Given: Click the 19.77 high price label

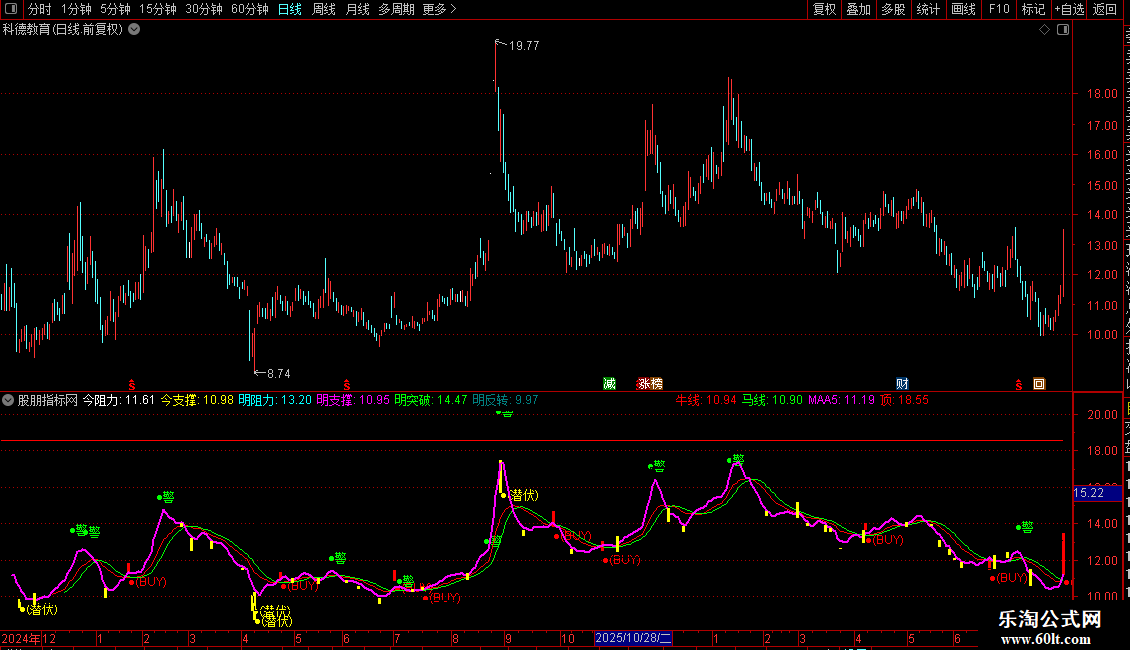Looking at the screenshot, I should [x=524, y=45].
